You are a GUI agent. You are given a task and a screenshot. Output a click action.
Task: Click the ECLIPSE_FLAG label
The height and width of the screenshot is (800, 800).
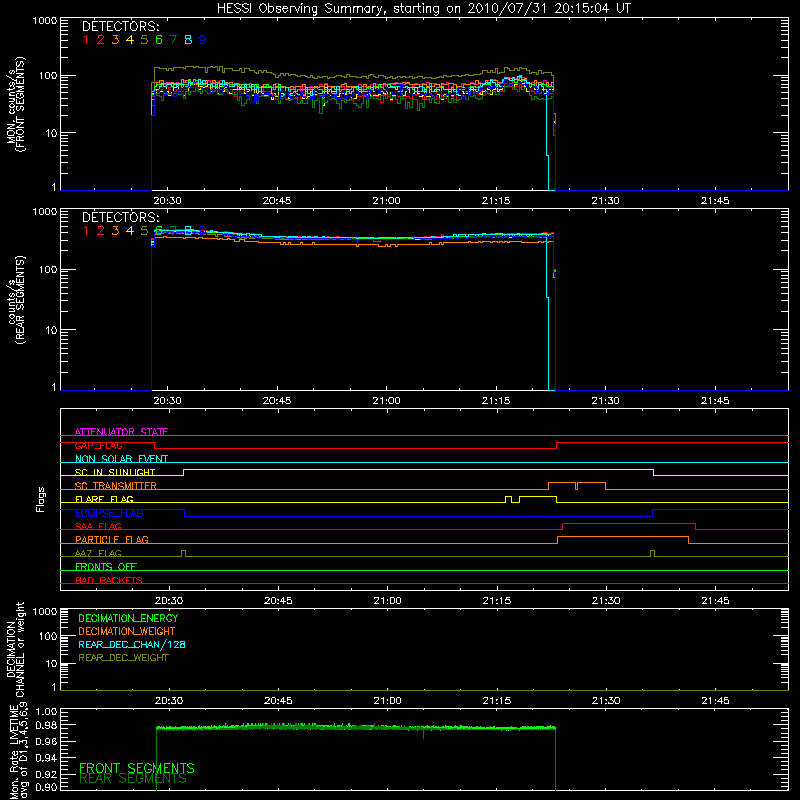[x=109, y=513]
